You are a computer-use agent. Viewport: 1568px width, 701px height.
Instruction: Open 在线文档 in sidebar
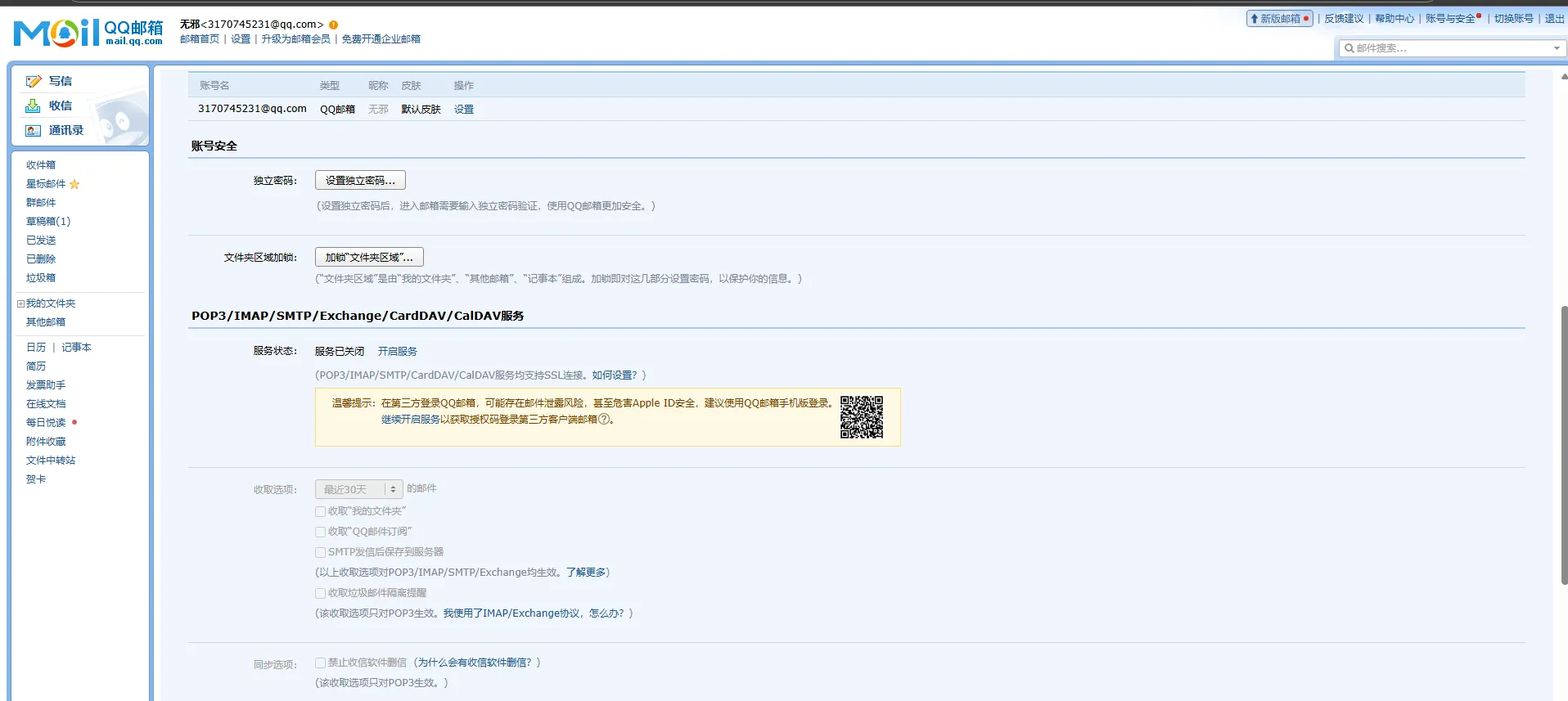click(46, 404)
